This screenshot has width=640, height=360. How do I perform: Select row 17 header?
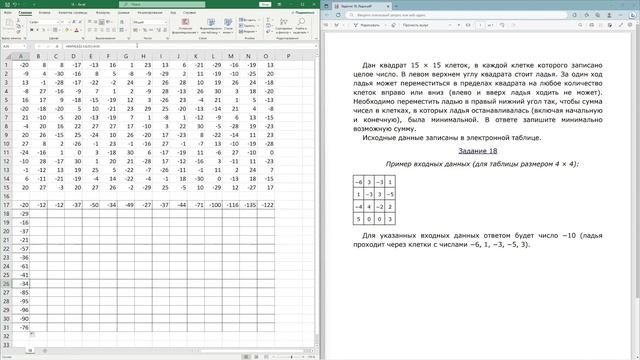(x=6, y=205)
